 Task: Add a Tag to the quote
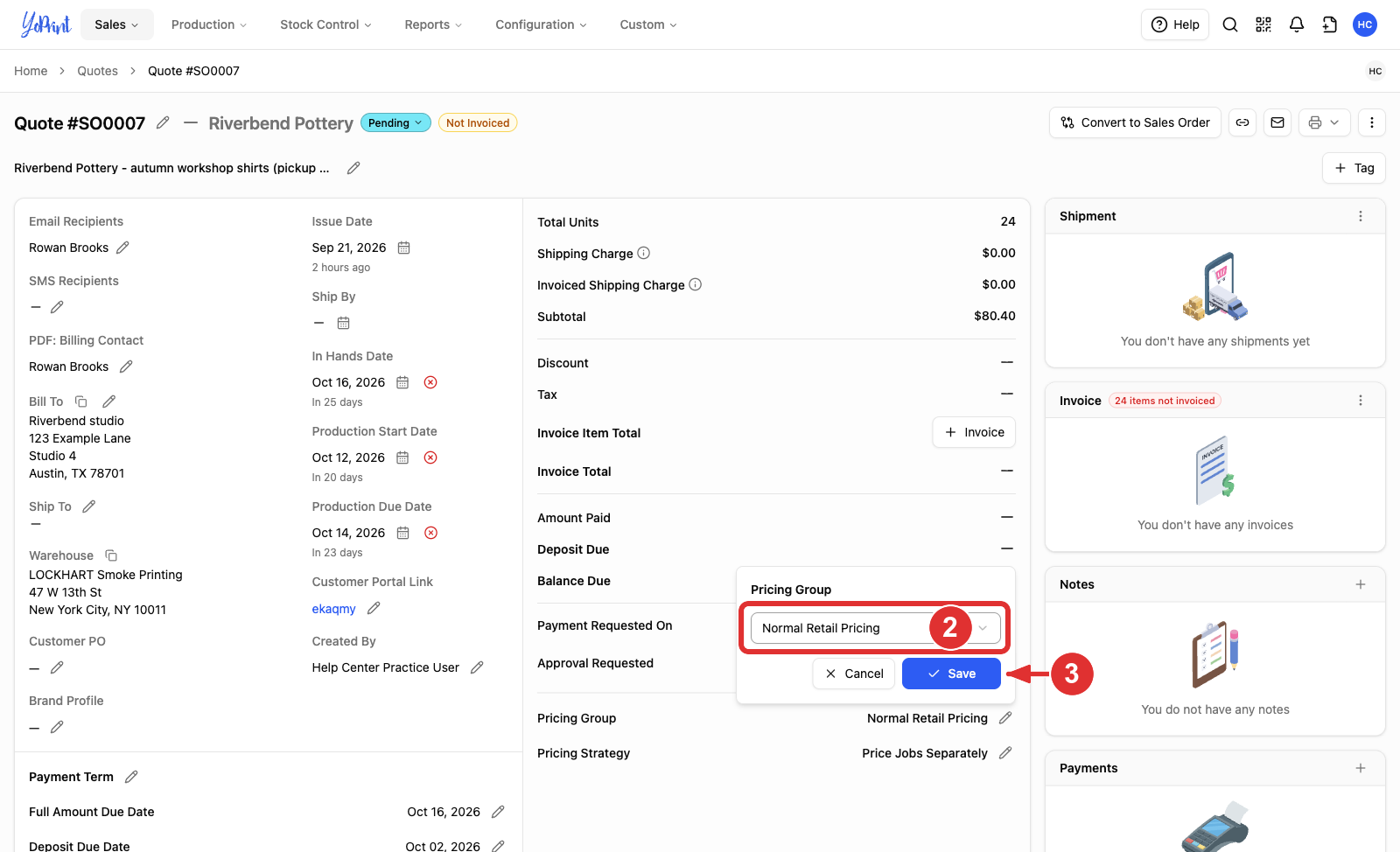[x=1354, y=168]
